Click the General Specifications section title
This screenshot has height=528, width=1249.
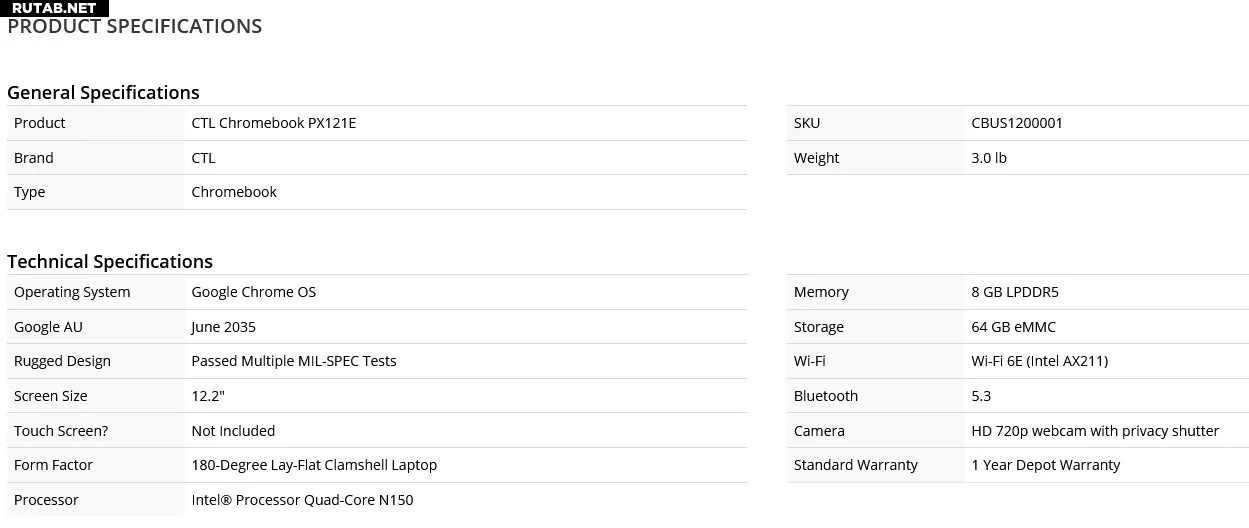pyautogui.click(x=103, y=92)
